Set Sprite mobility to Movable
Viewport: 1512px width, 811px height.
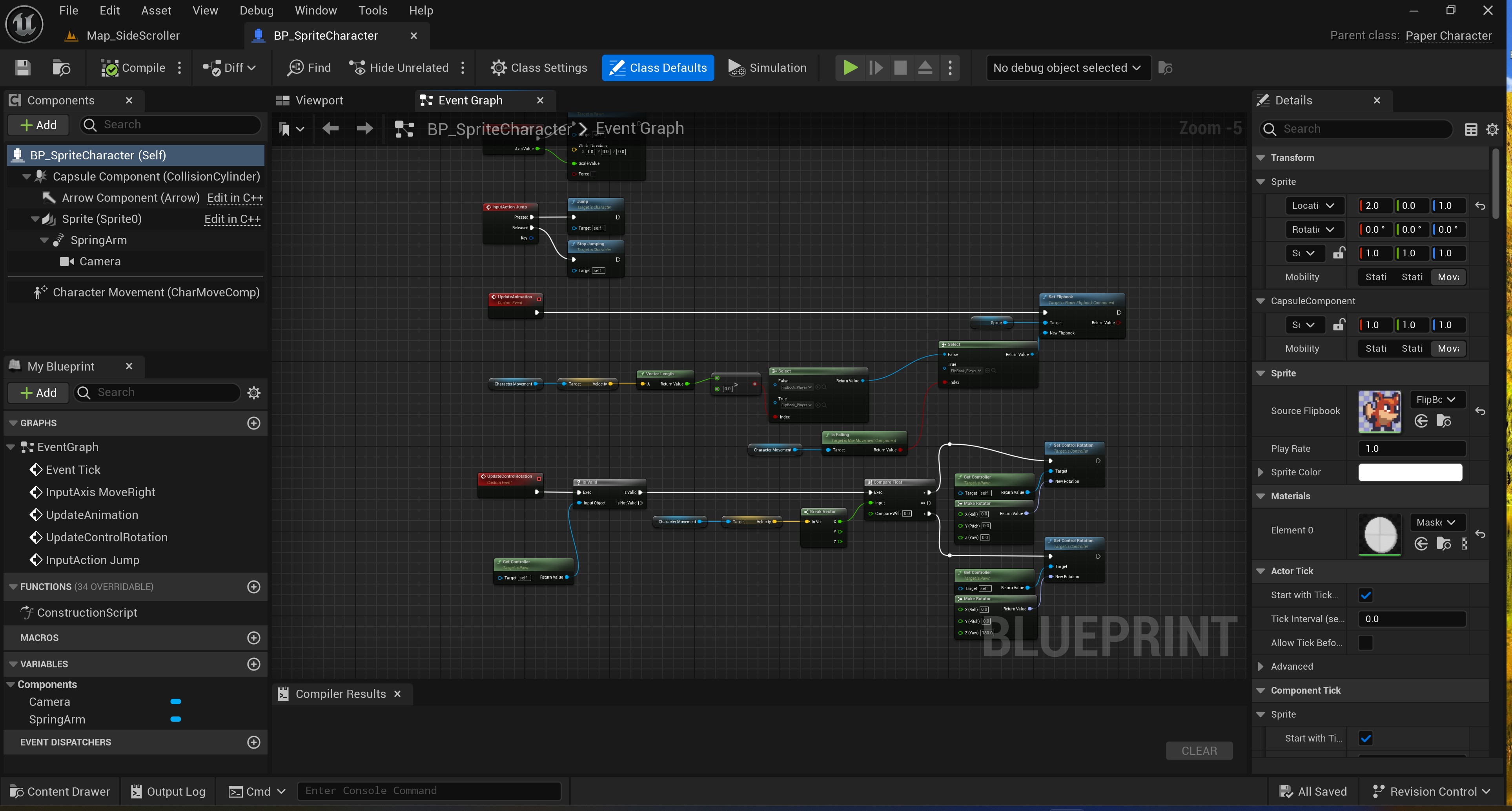[x=1448, y=277]
